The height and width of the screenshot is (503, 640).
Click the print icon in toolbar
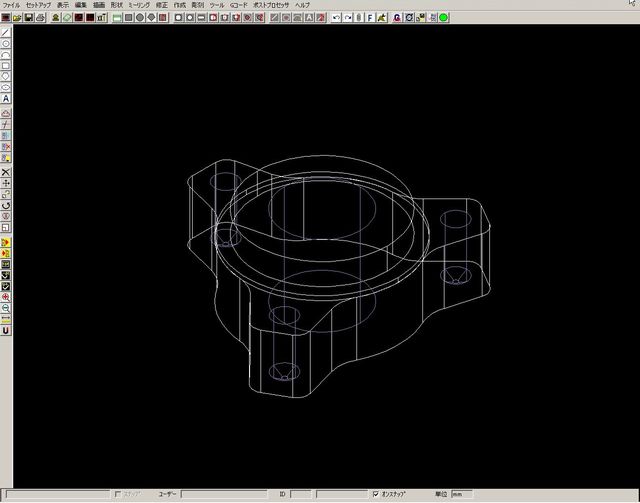pyautogui.click(x=41, y=18)
